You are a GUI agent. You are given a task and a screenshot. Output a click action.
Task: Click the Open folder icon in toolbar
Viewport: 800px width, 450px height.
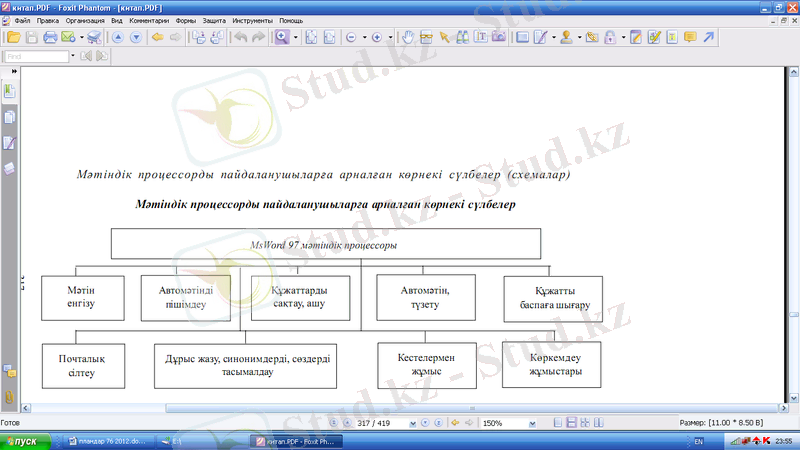point(13,38)
